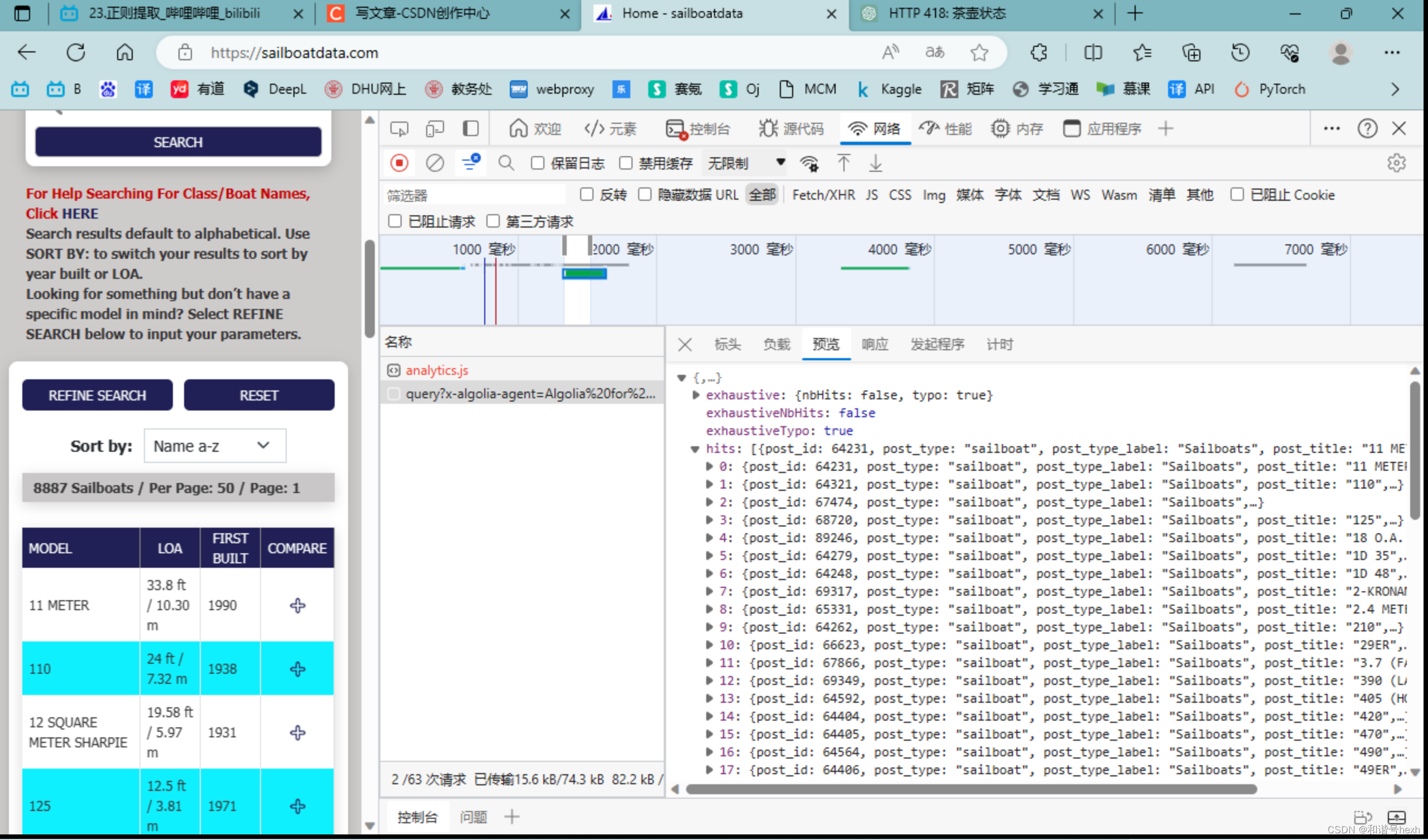Open Sort by Name a-z dropdown
This screenshot has width=1428, height=840.
214,446
